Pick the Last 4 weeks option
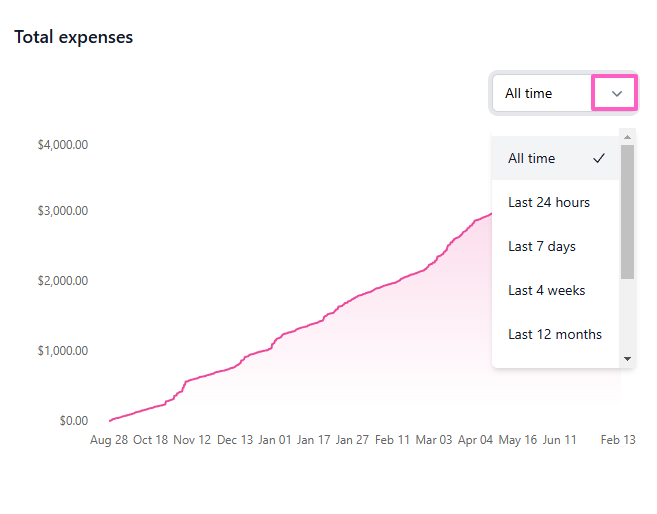657x514 pixels. (546, 290)
